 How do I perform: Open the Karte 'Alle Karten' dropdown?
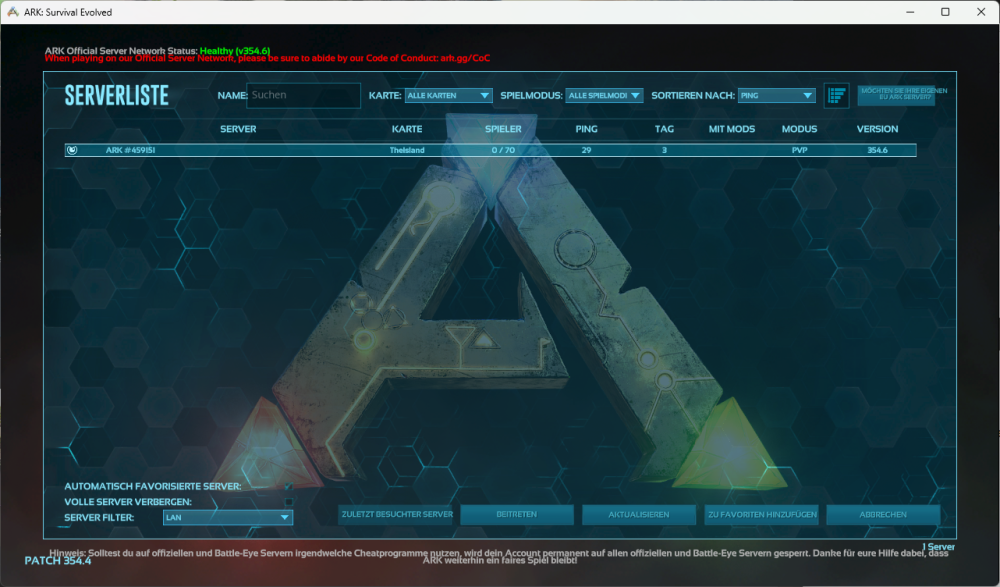click(x=448, y=96)
